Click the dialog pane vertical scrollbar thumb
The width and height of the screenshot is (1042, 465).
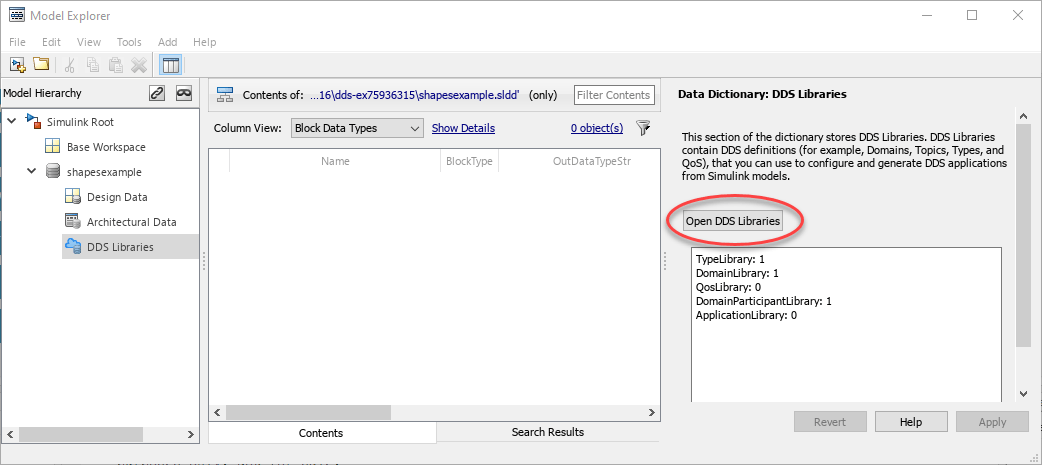[1023, 234]
